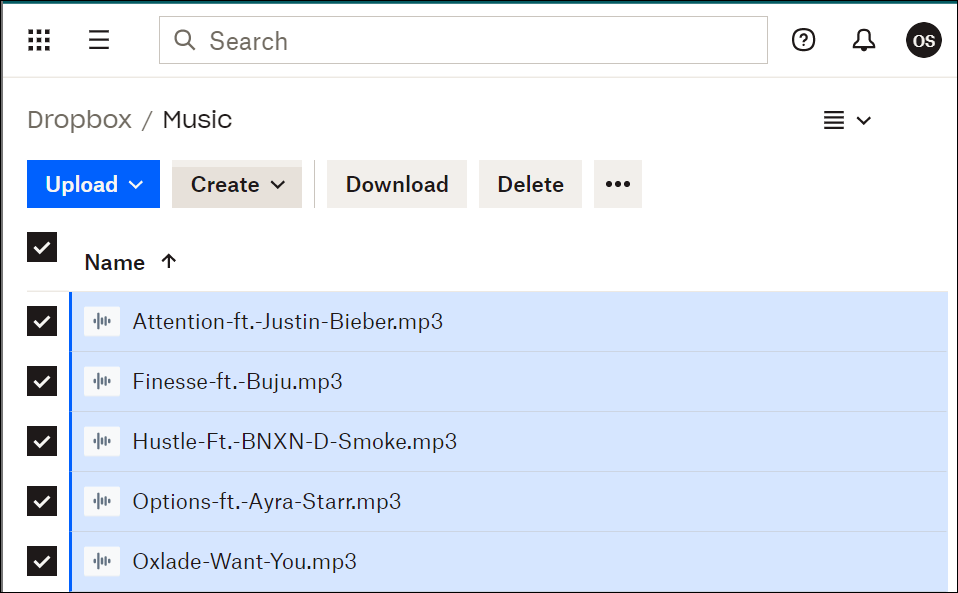Screen dimensions: 958x593
Task: Open the app grid launcher icon
Action: (39, 40)
